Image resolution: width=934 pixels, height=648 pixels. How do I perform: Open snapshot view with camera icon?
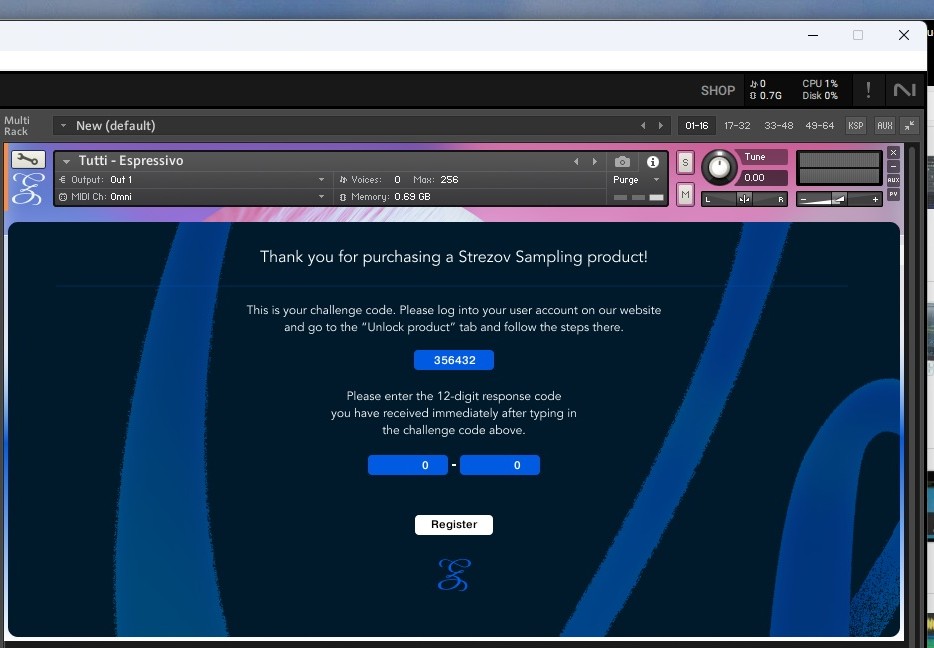click(622, 162)
